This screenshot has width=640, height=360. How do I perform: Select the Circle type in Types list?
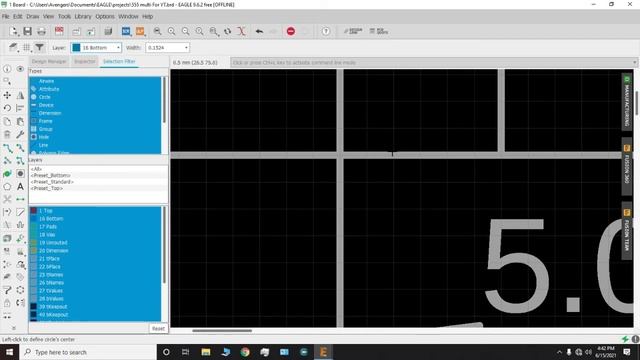[44, 97]
